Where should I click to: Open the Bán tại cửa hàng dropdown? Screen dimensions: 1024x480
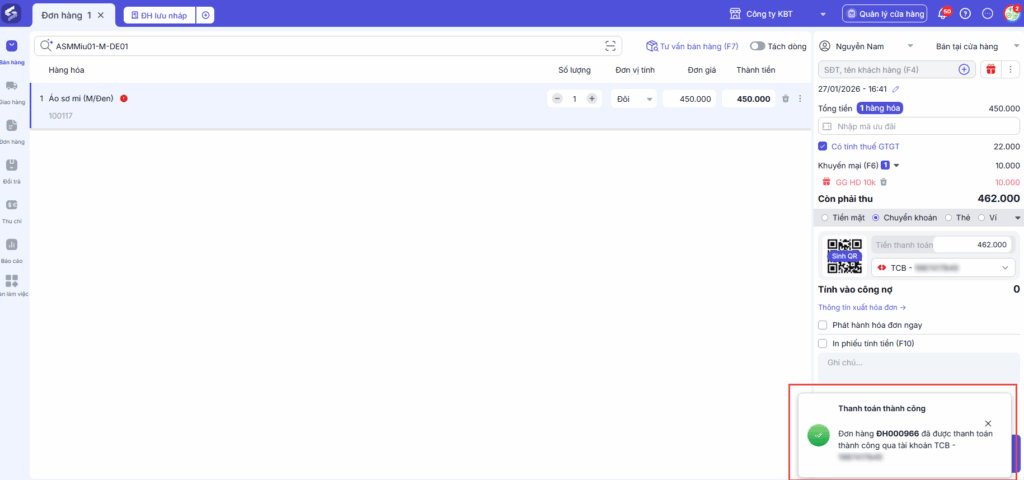click(x=976, y=46)
